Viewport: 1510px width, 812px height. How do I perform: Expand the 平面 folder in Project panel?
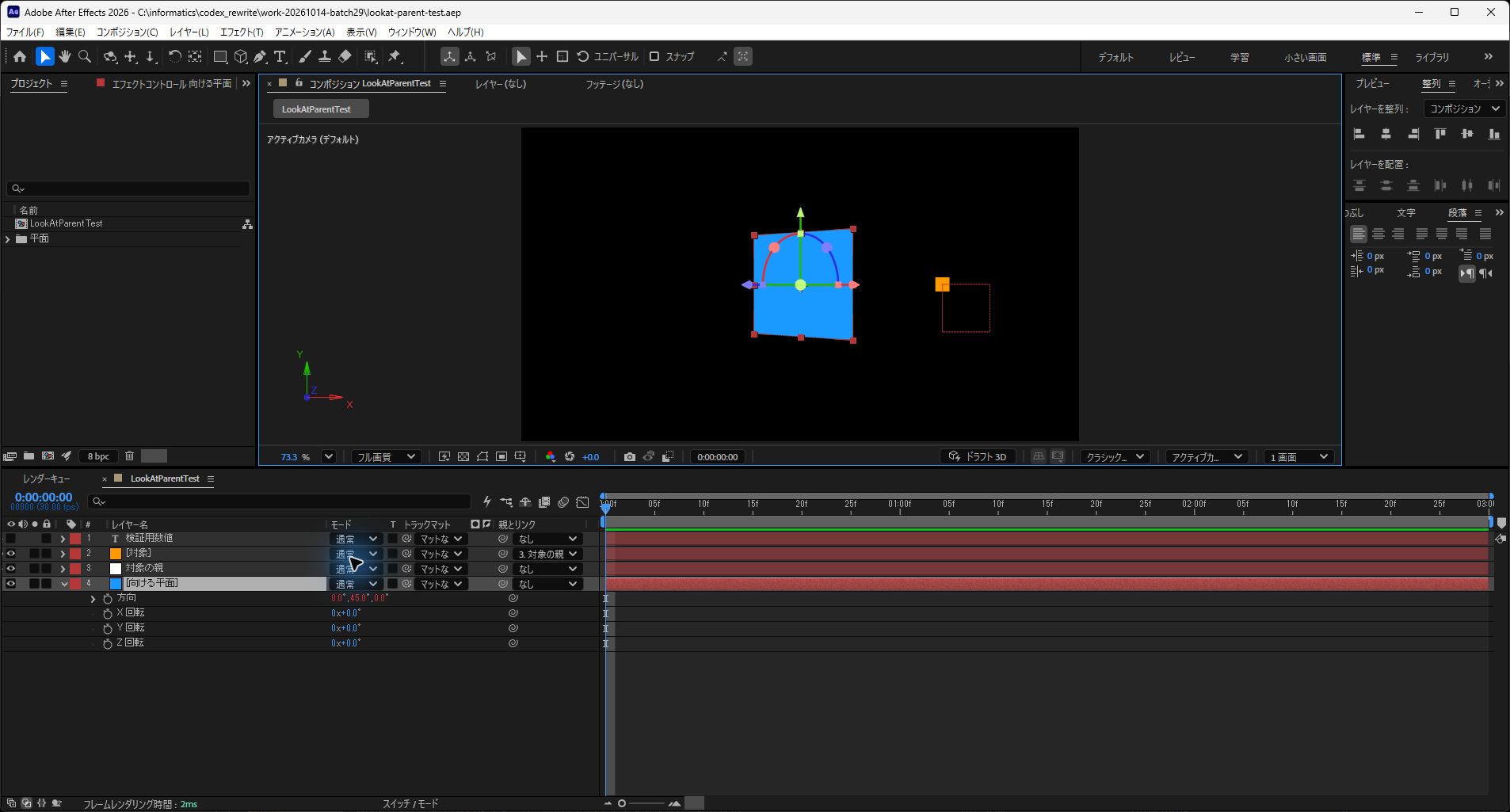click(8, 238)
